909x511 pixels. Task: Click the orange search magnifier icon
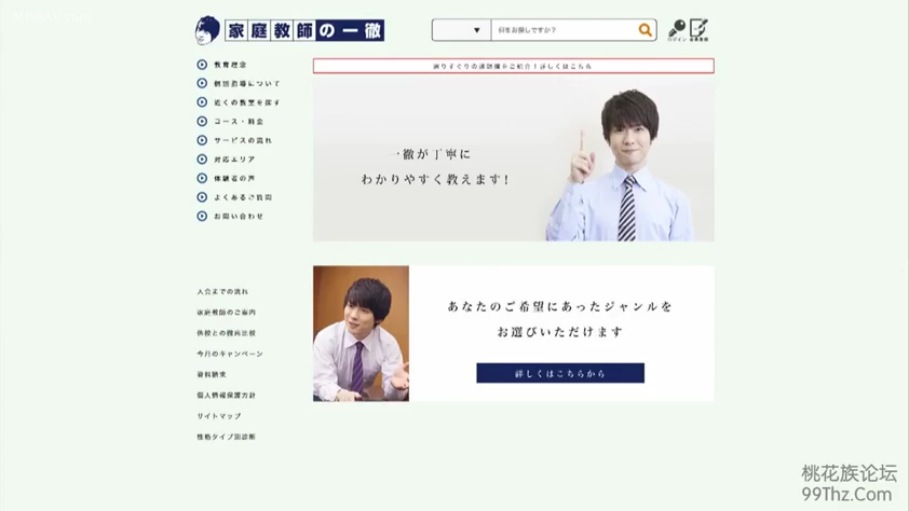(646, 31)
